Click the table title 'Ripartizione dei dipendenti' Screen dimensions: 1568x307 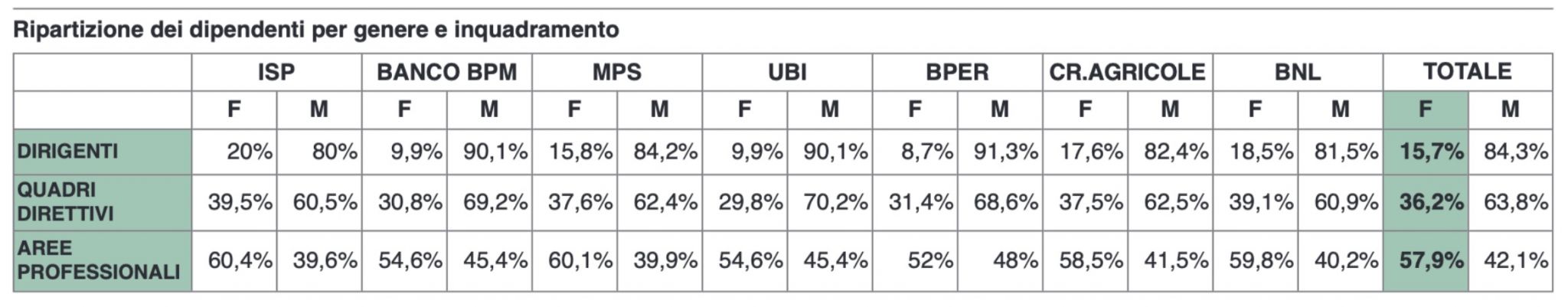pos(315,30)
